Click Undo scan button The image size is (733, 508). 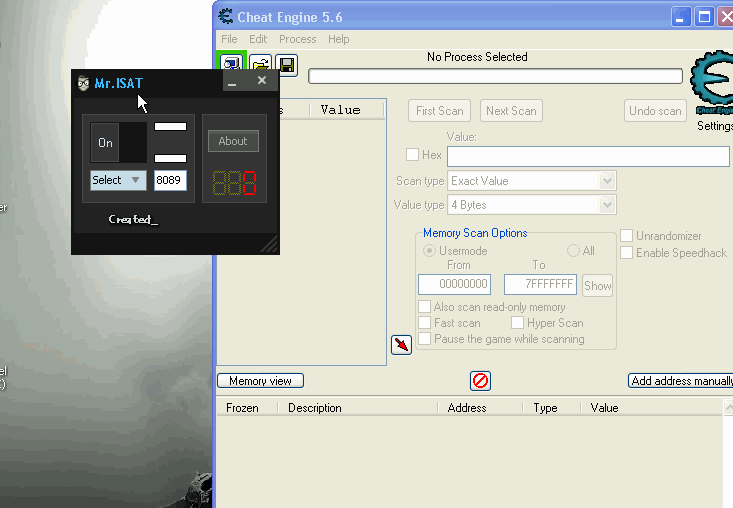click(x=655, y=111)
